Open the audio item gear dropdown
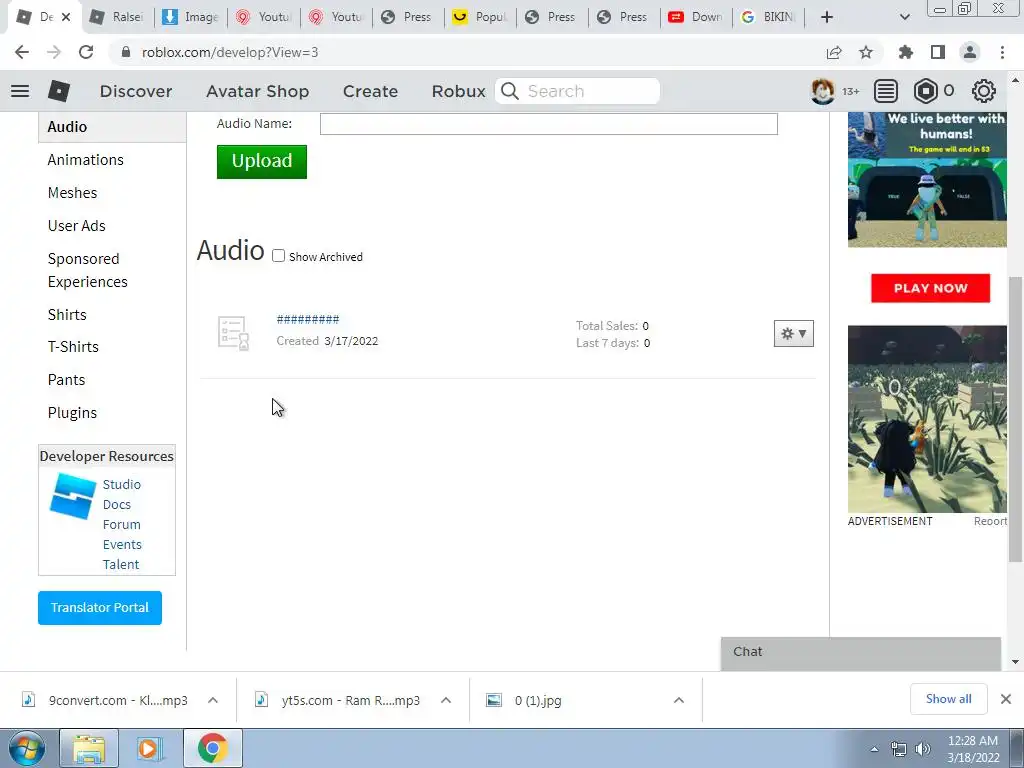 pos(793,334)
